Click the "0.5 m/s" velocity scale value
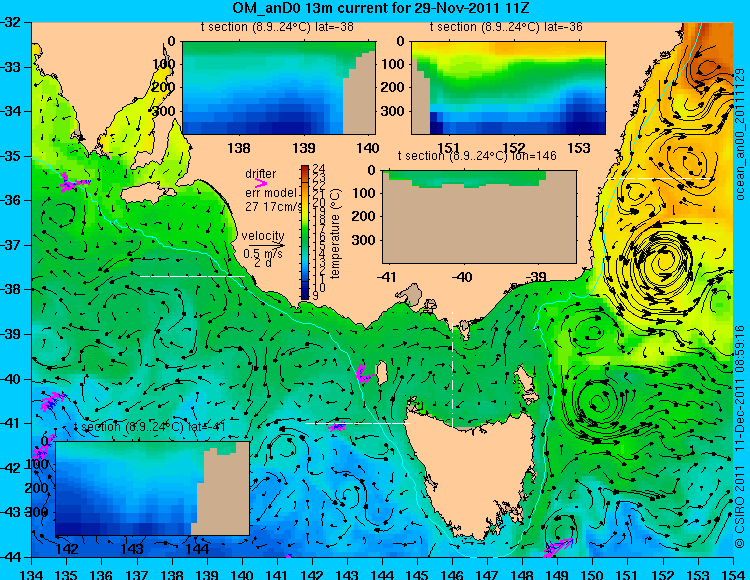Screen dimensions: 750x580 pyautogui.click(x=263, y=253)
